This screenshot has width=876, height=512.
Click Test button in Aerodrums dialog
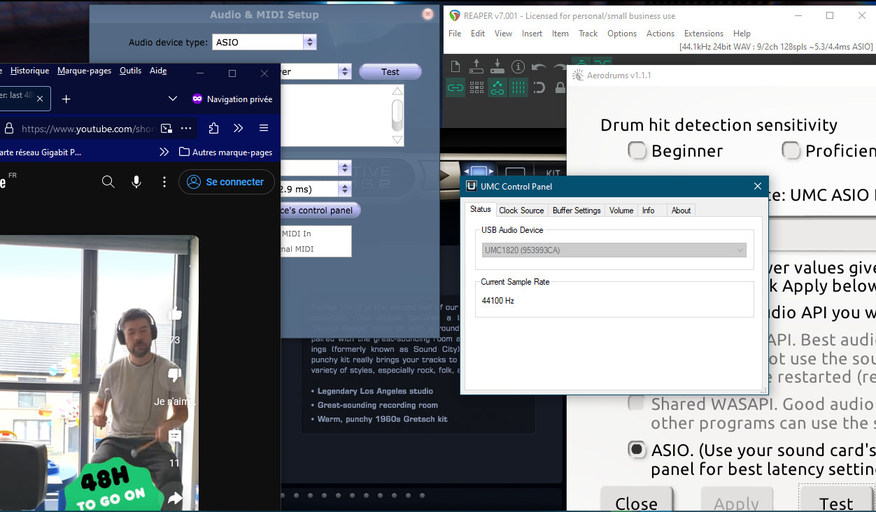[x=836, y=502]
